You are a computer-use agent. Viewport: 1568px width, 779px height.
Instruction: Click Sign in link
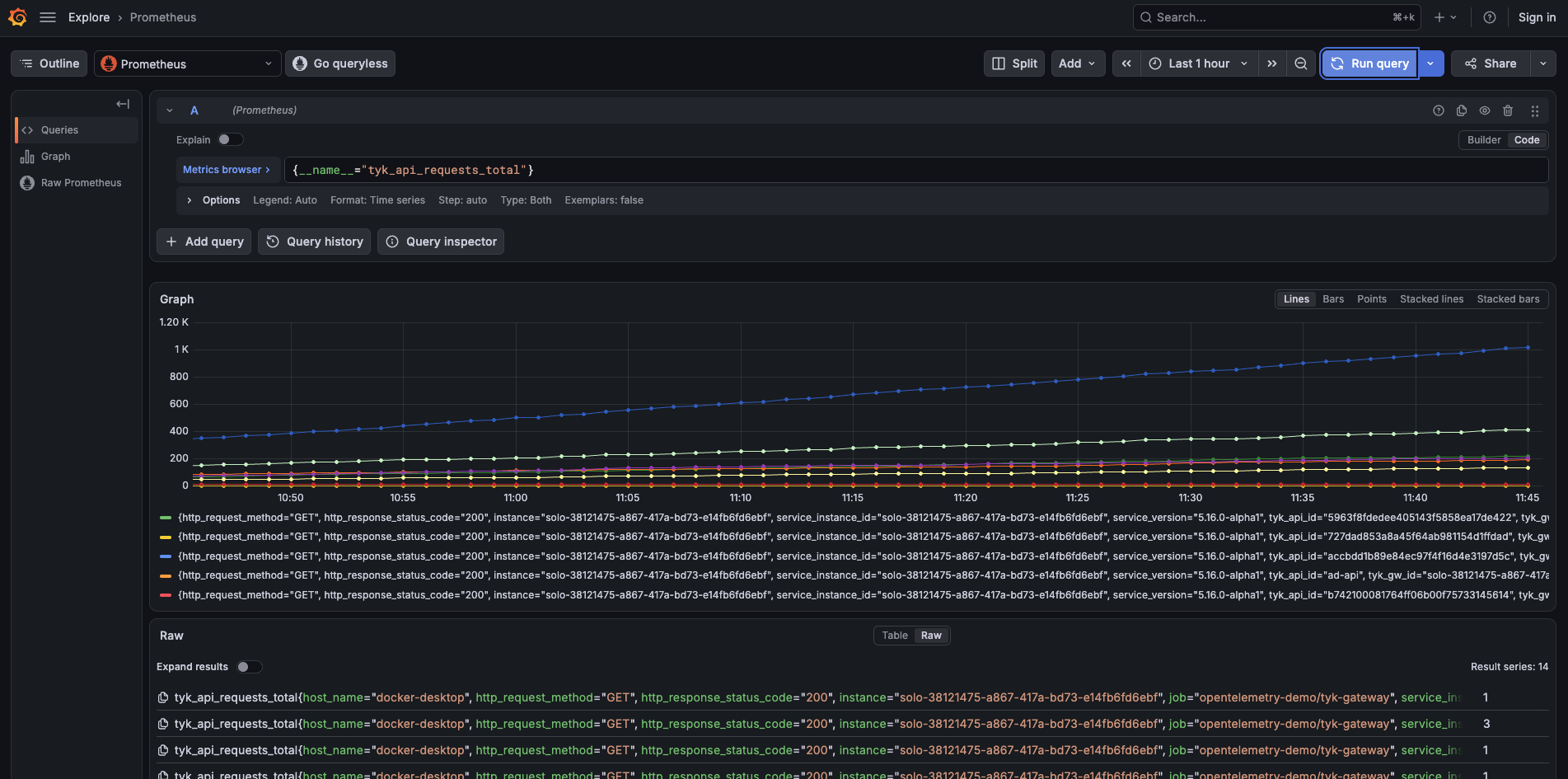pos(1538,17)
